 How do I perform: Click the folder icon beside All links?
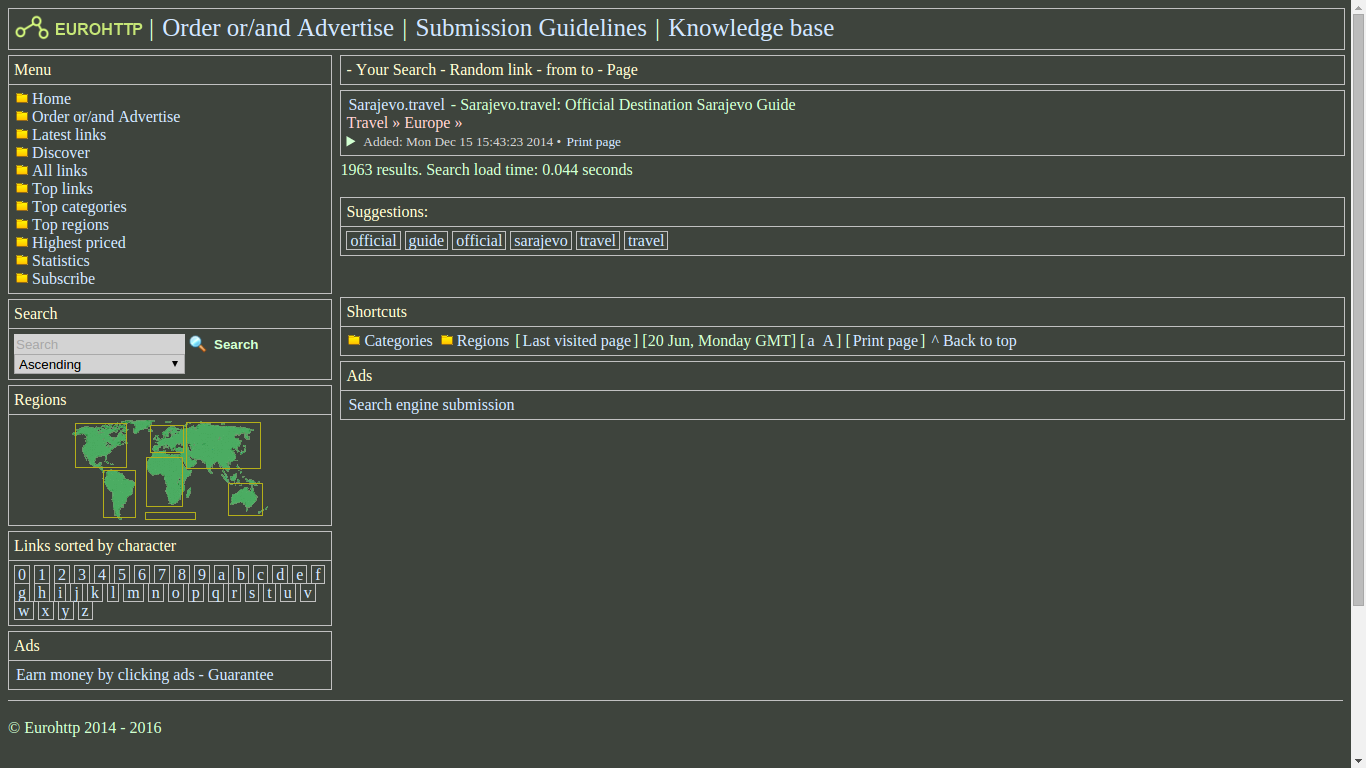pos(22,170)
